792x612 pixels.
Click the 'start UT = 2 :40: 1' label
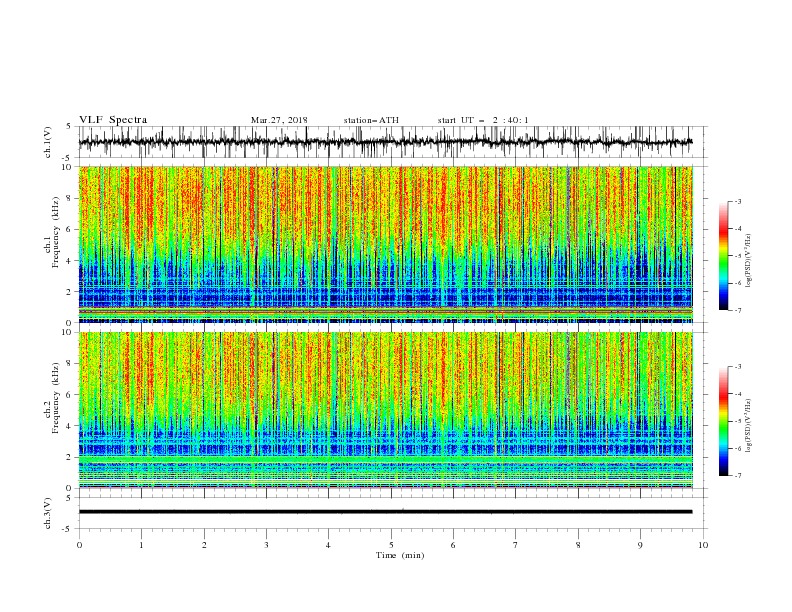483,120
